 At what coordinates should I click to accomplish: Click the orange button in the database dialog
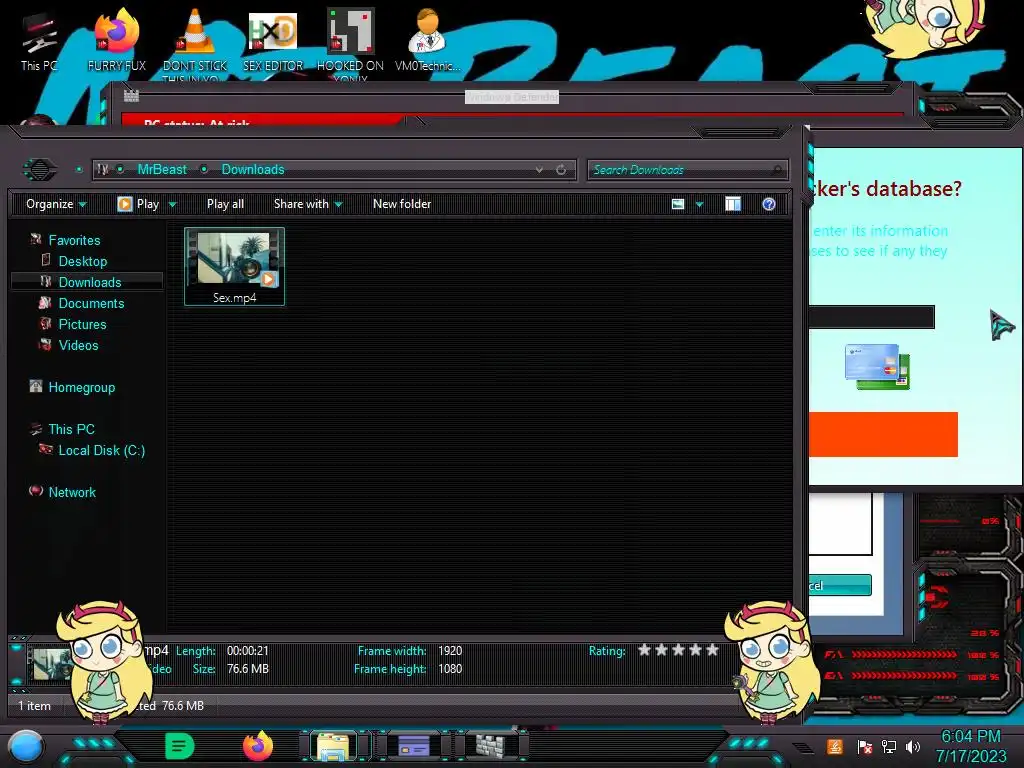coord(883,434)
